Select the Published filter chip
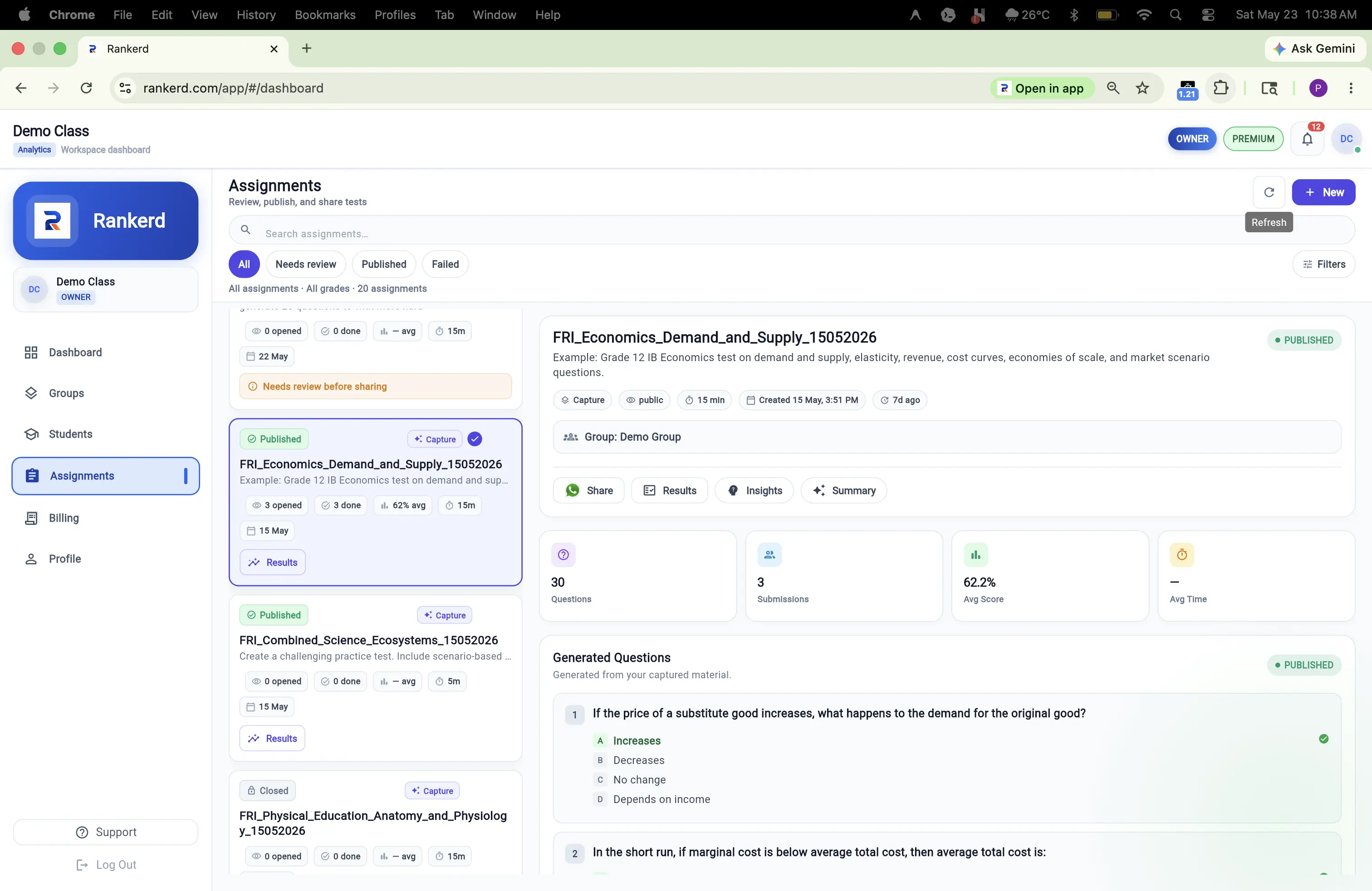This screenshot has width=1372, height=891. tap(384, 264)
